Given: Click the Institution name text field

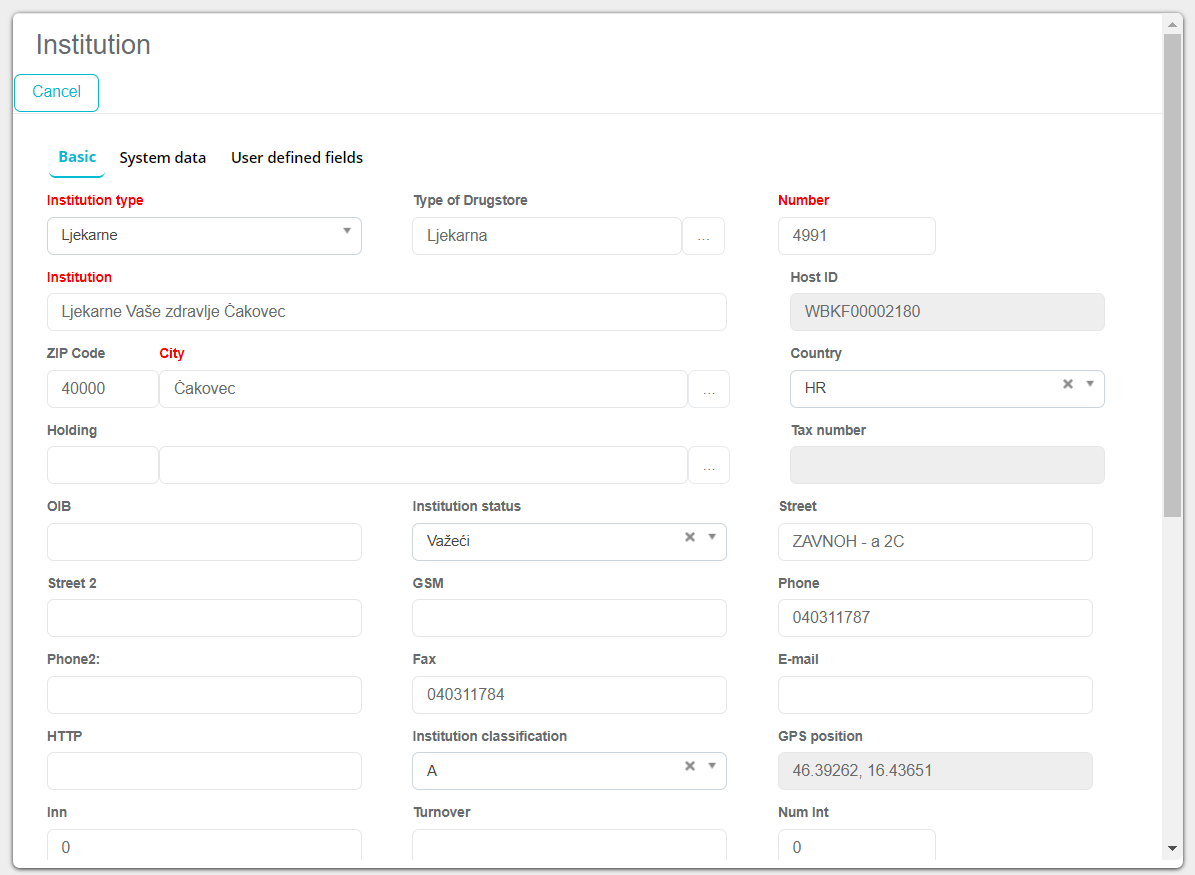Looking at the screenshot, I should [386, 312].
